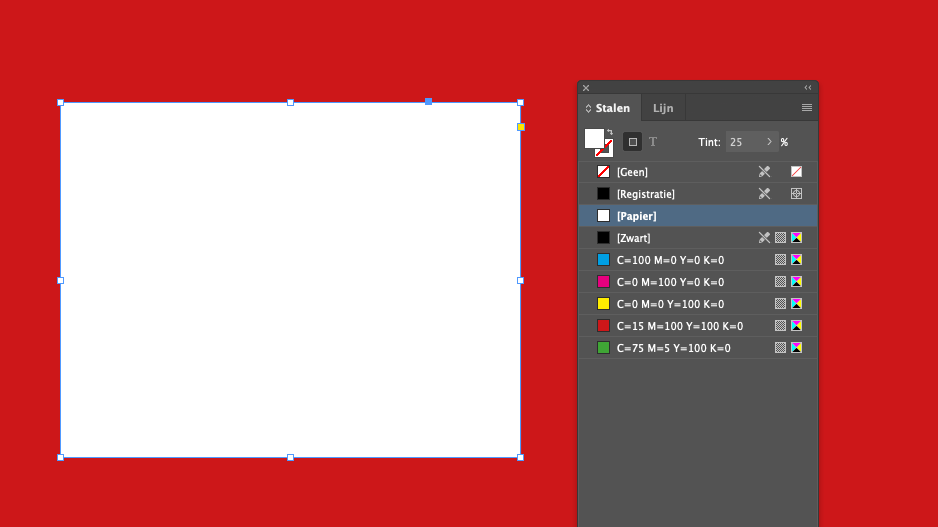Click the magenta color chip
Viewport: 938px width, 527px height.
(604, 282)
